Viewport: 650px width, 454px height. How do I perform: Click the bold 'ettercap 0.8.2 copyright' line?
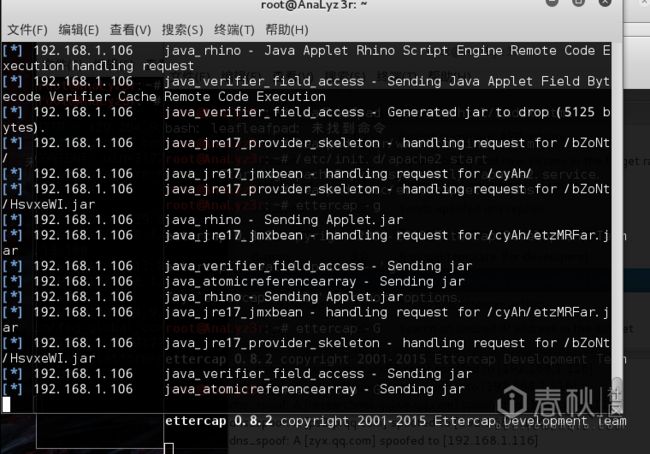tap(395, 421)
